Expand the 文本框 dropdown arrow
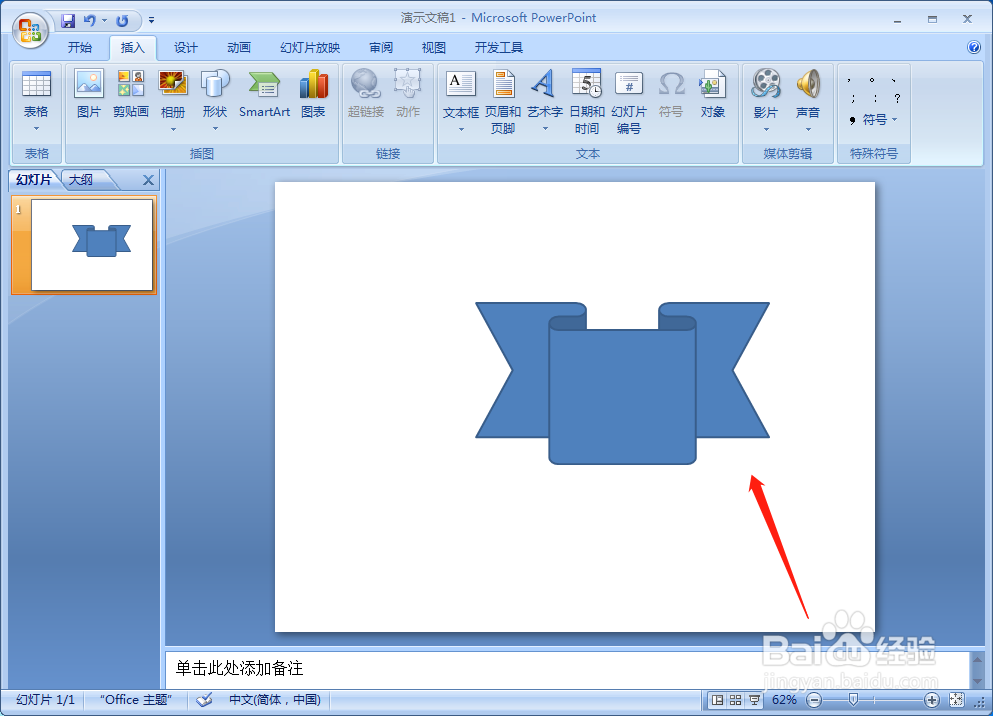Viewport: 993px width, 716px height. click(460, 129)
